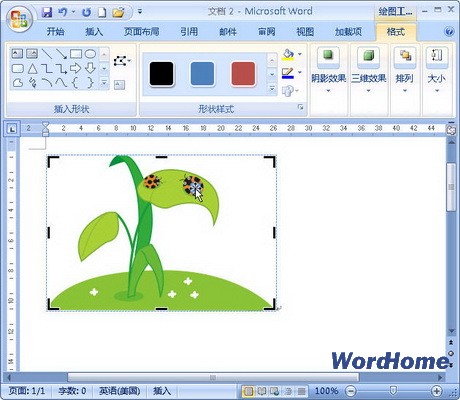Viewport: 460px width, 400px height.
Task: Open the 加载项 Add-ins tab
Action: click(348, 32)
